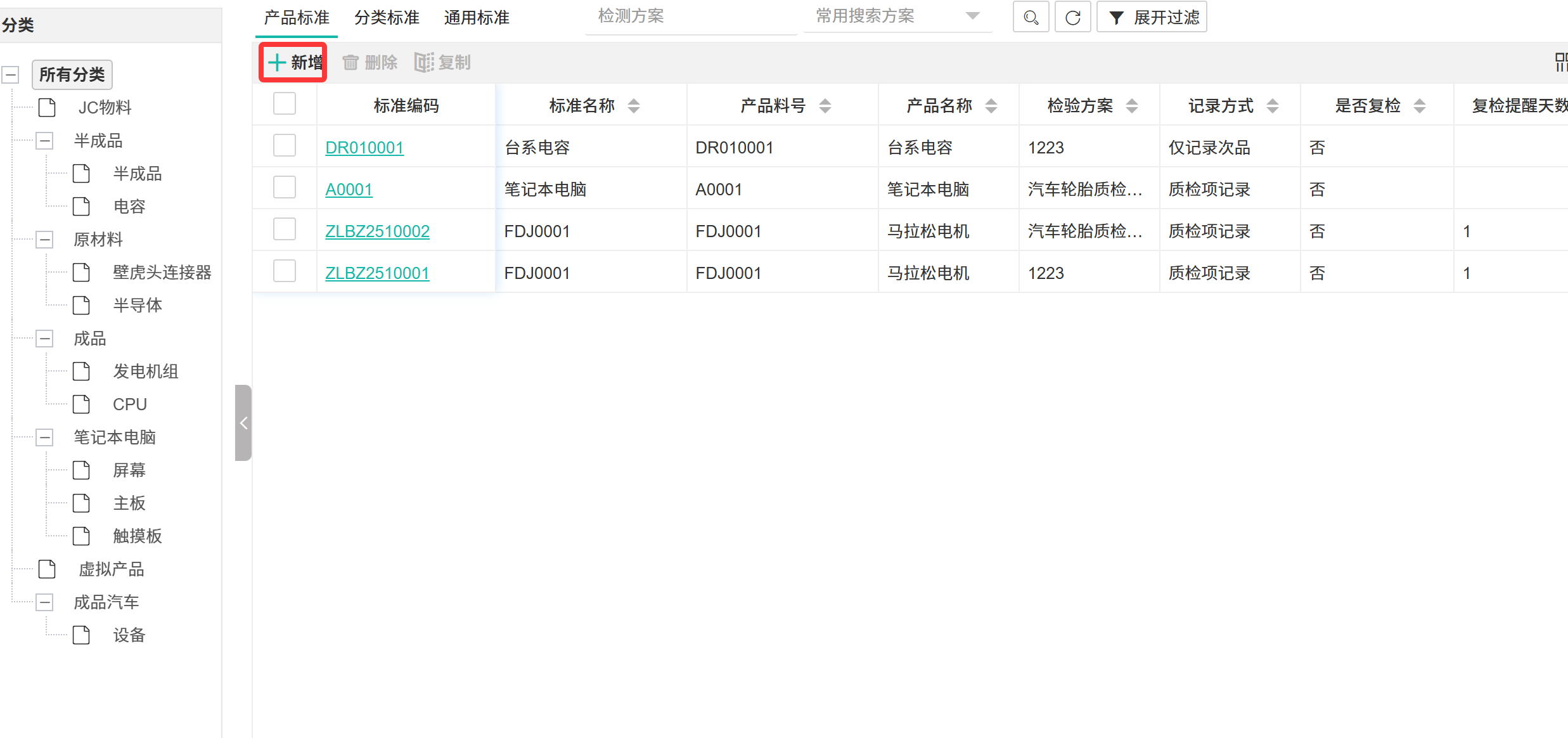Switch to the 分类标准 tab
Screen dimensions: 1568x738
pos(387,18)
